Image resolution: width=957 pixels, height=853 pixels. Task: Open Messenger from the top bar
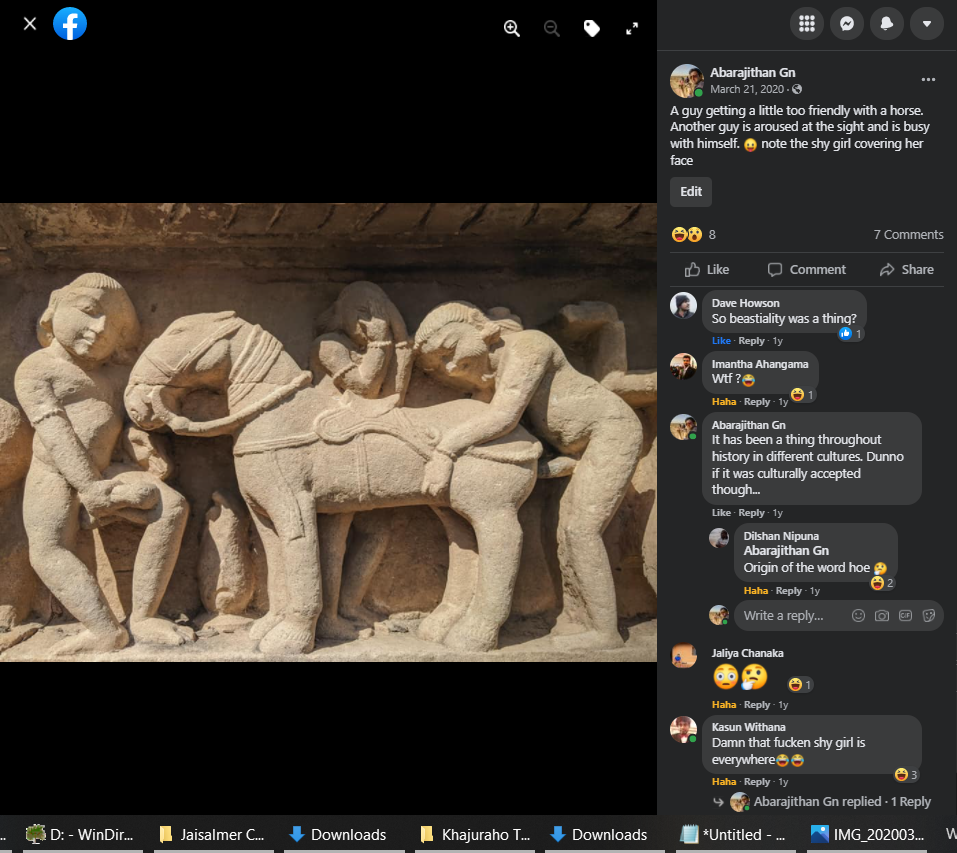click(847, 24)
